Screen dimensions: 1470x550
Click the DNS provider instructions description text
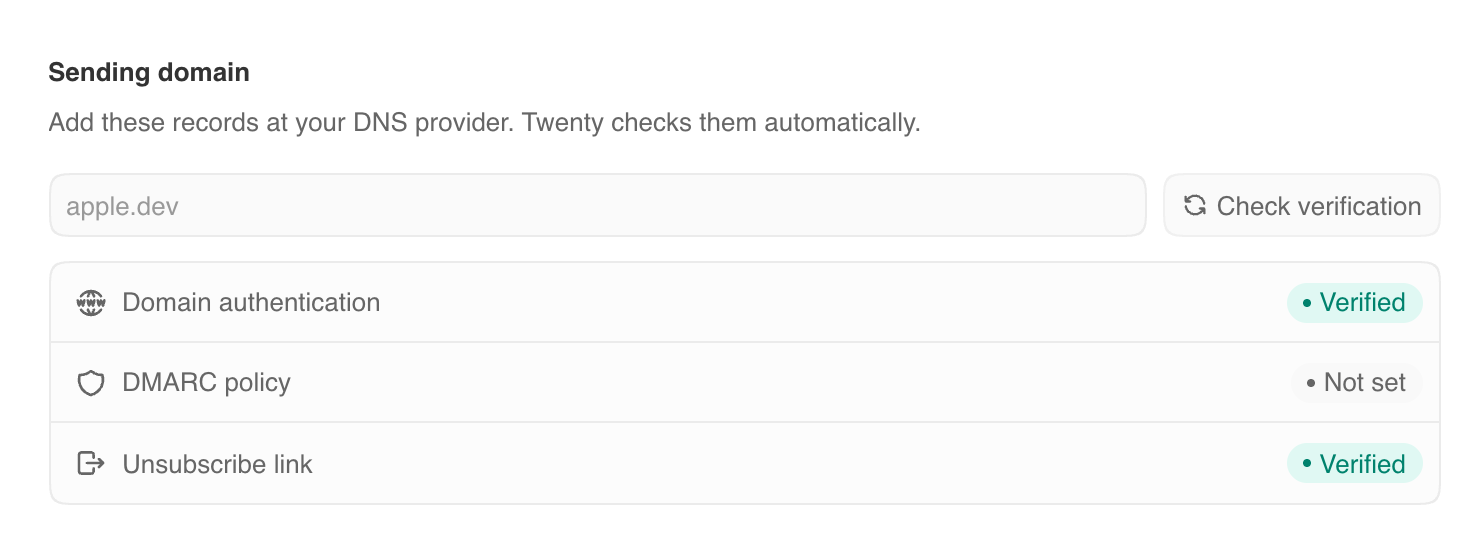pos(484,124)
